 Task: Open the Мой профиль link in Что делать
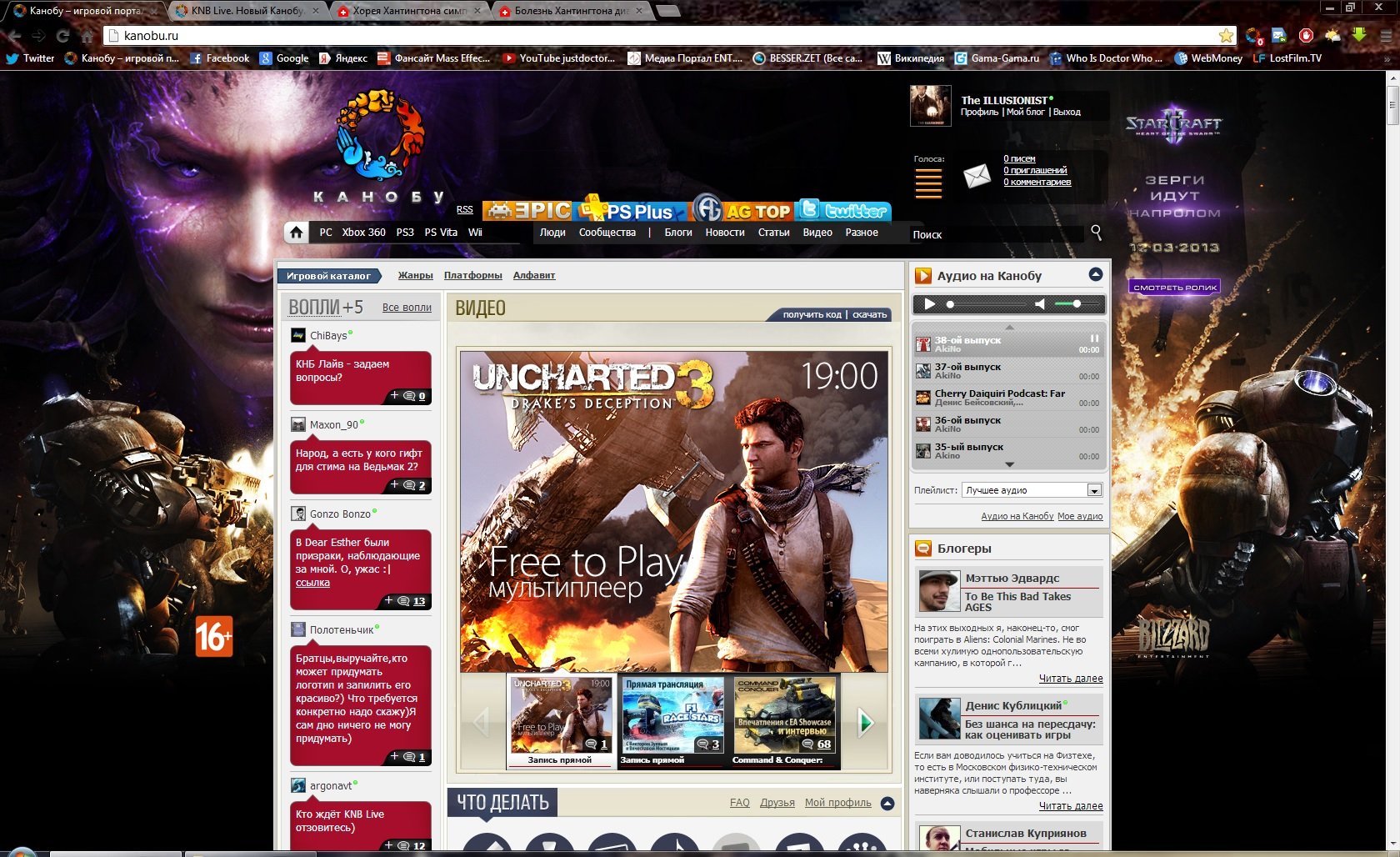[838, 803]
